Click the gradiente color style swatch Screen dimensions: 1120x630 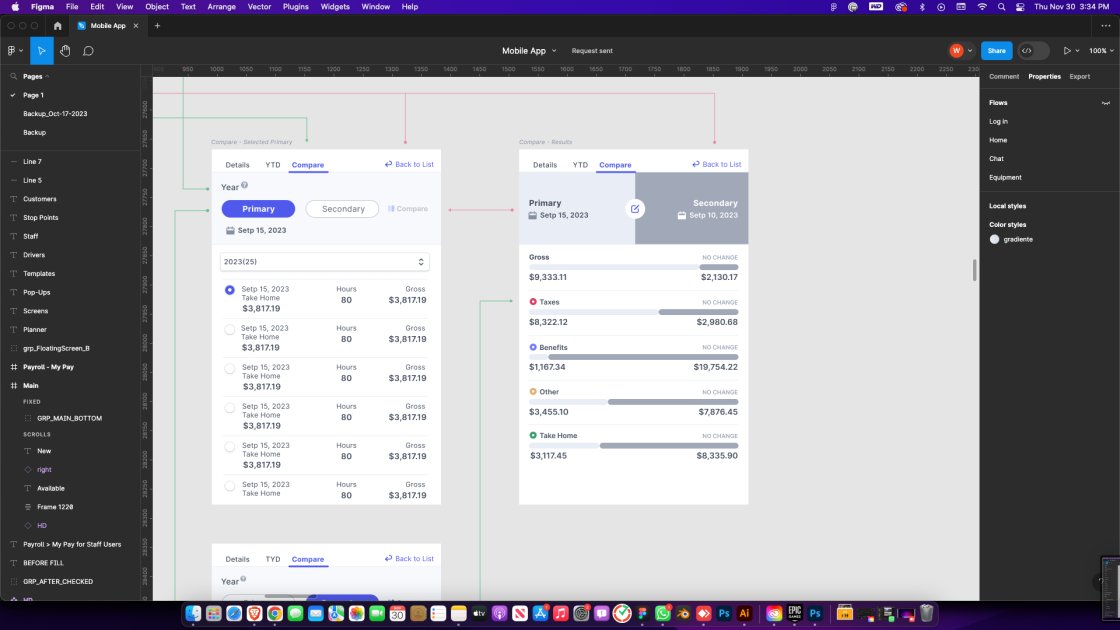pyautogui.click(x=994, y=239)
